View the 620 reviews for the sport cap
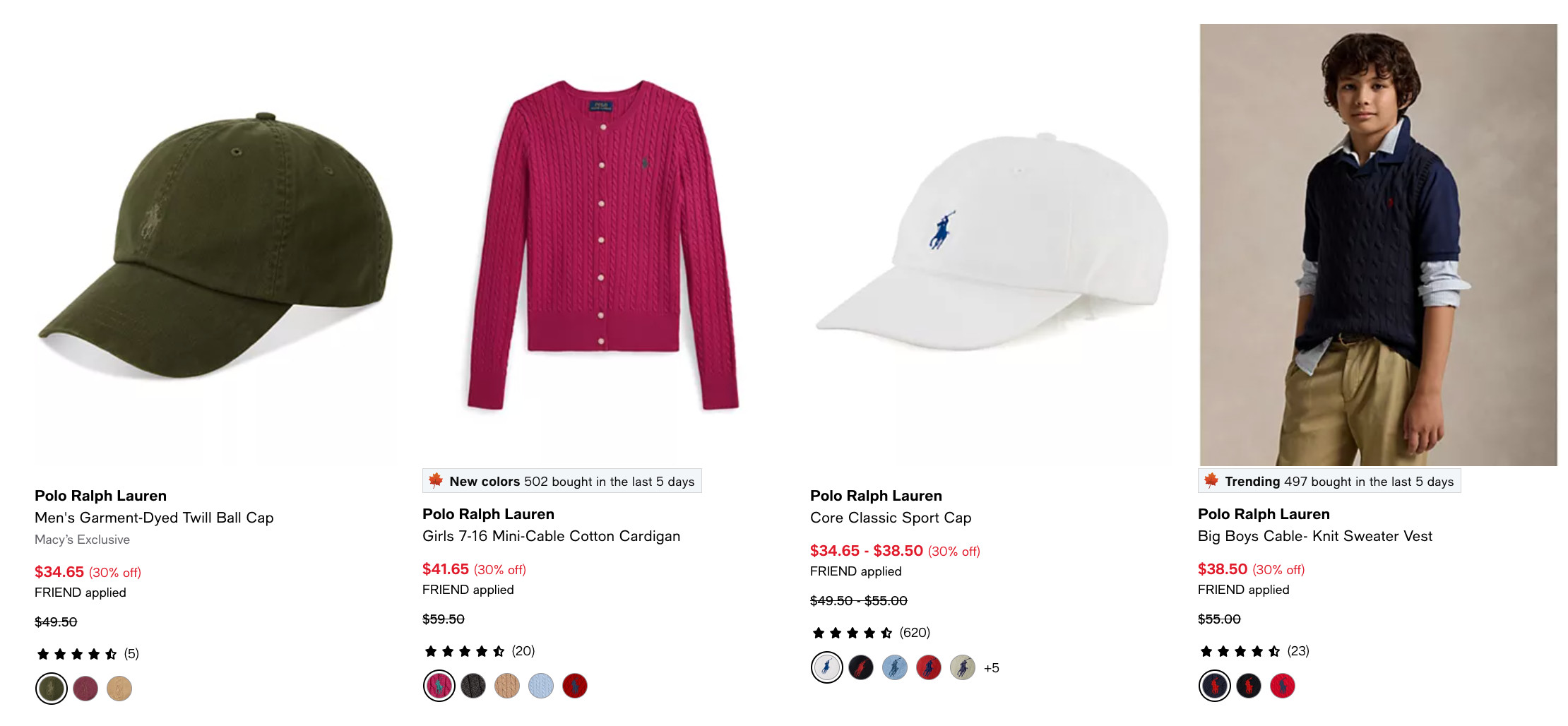Image resolution: width=1568 pixels, height=726 pixels. point(871,632)
